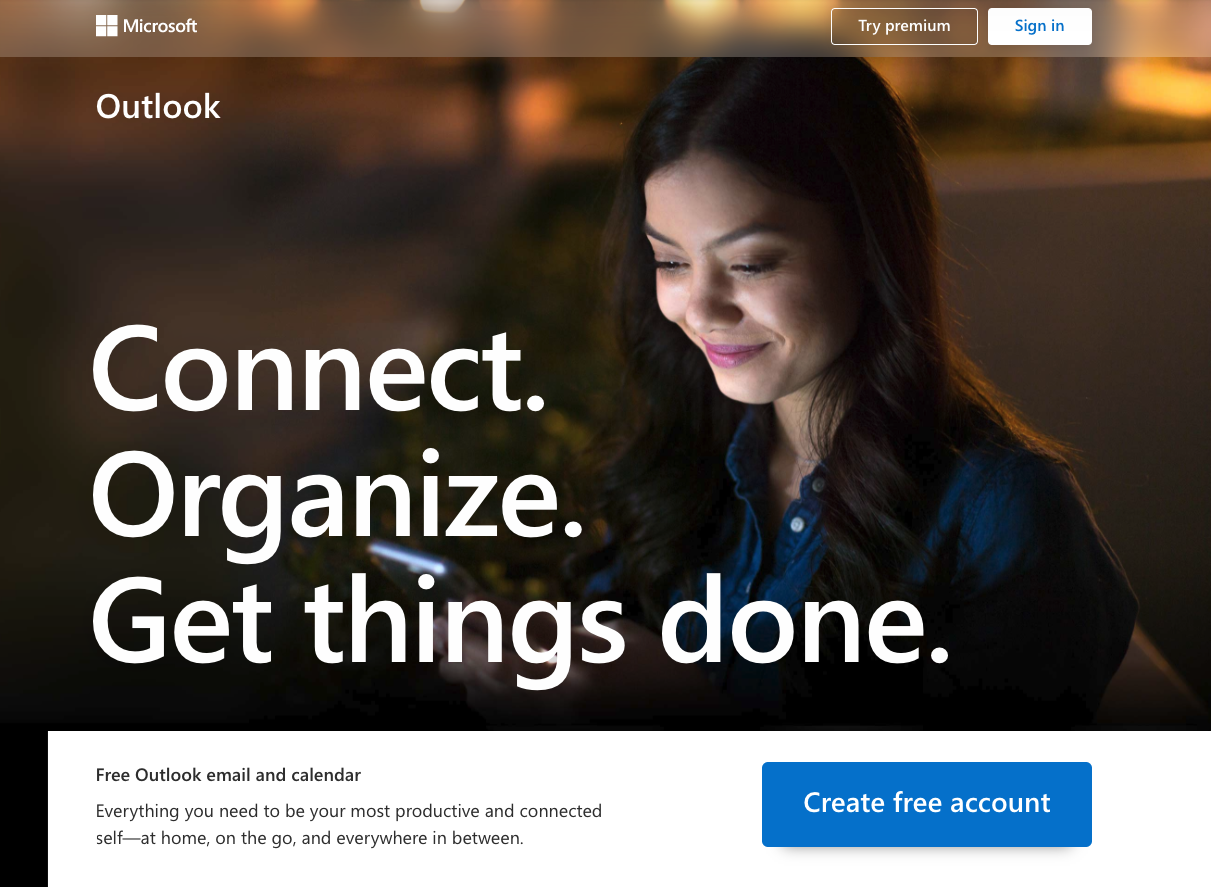This screenshot has height=887, width=1211.
Task: Click the "Everything you need to be" paragraph line
Action: (x=349, y=811)
